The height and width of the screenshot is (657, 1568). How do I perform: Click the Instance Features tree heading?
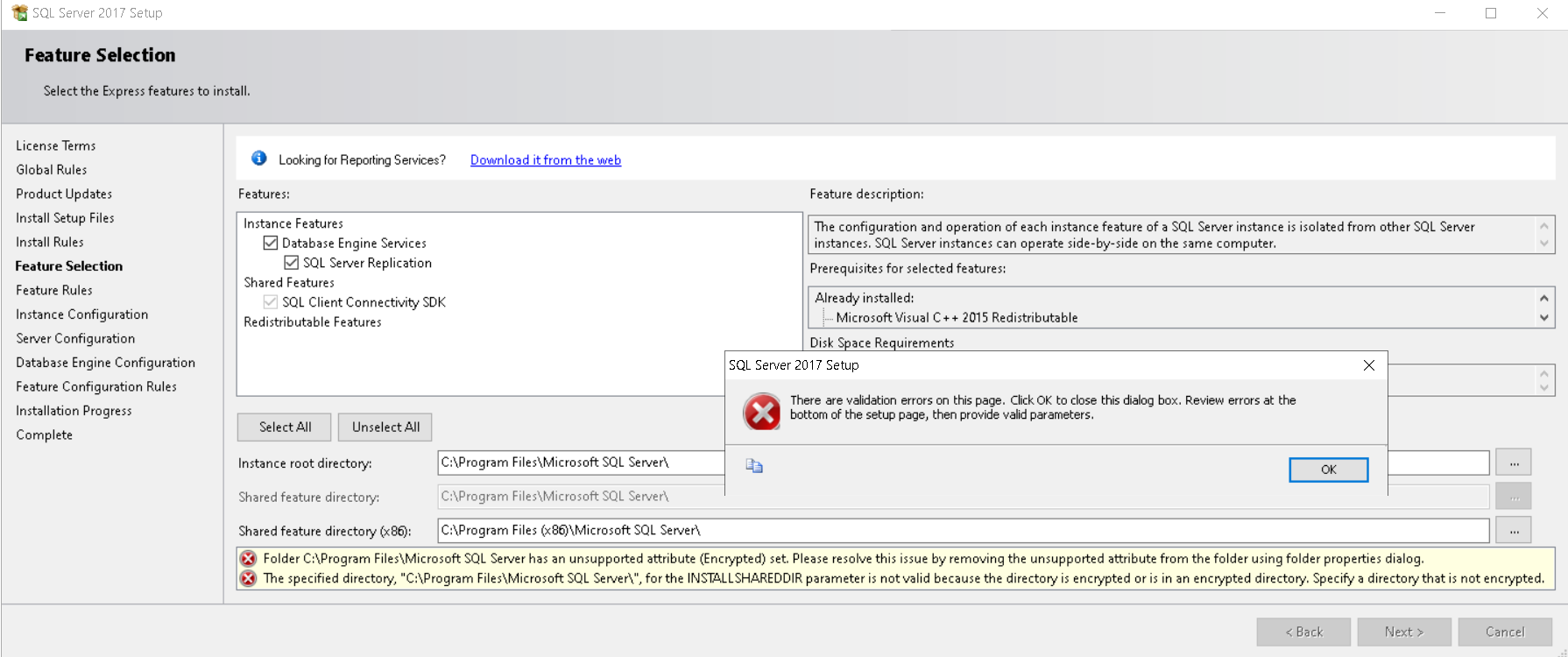pyautogui.click(x=293, y=223)
